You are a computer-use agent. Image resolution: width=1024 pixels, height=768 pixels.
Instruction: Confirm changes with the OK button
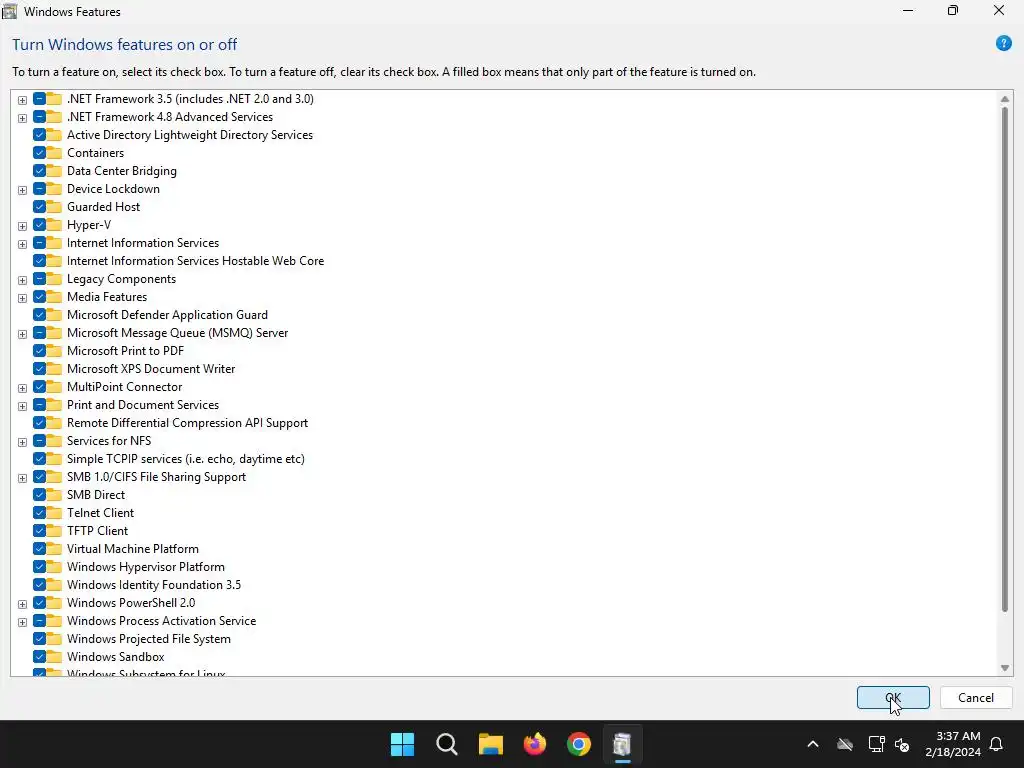893,697
